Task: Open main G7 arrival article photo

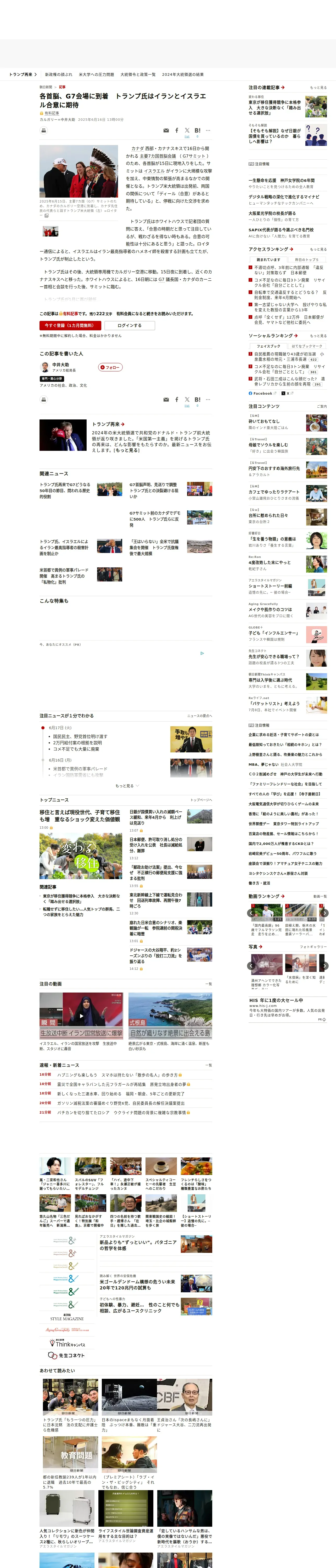Action: [x=79, y=171]
